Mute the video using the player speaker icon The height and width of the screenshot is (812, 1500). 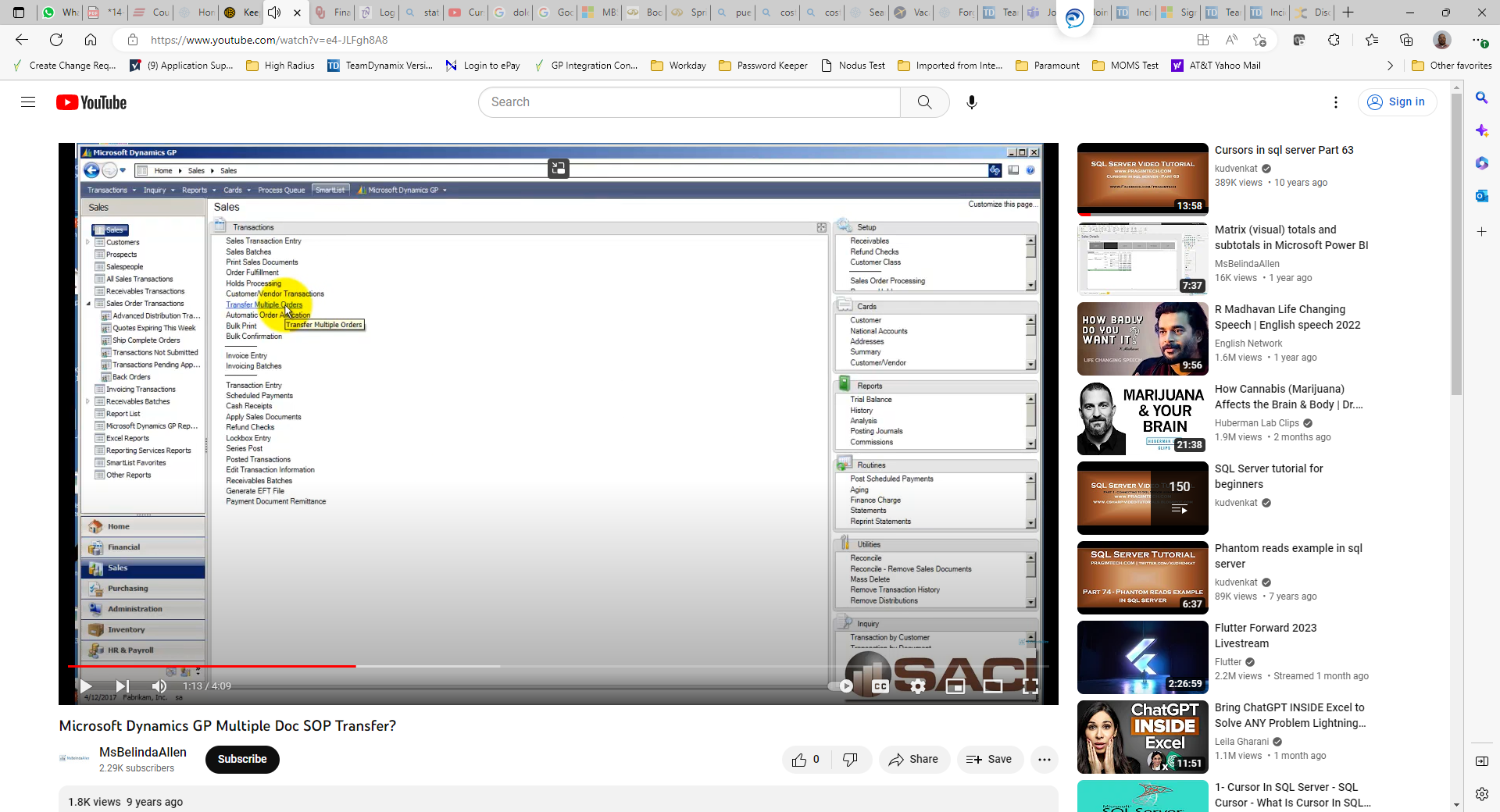(159, 686)
